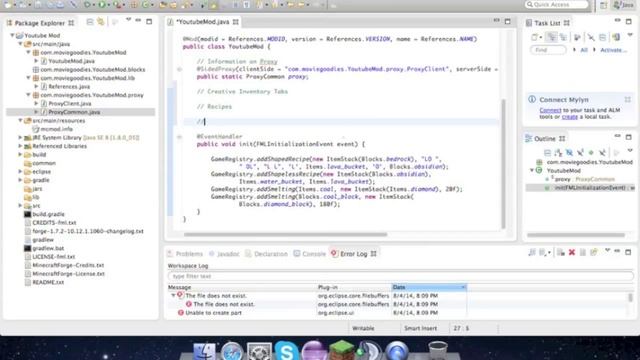Click the Activate... link in Task List
The width and height of the screenshot is (640, 360).
pos(613,50)
